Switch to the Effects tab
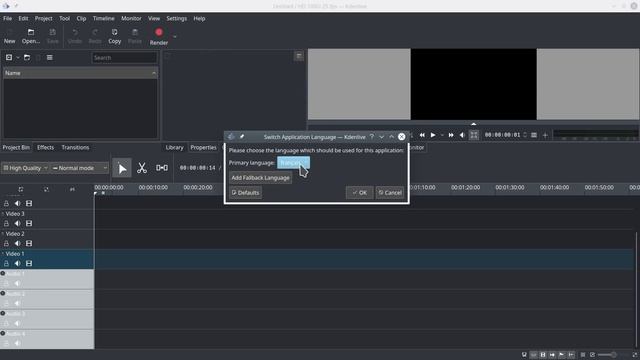Viewport: 640px width, 360px height. (45, 147)
